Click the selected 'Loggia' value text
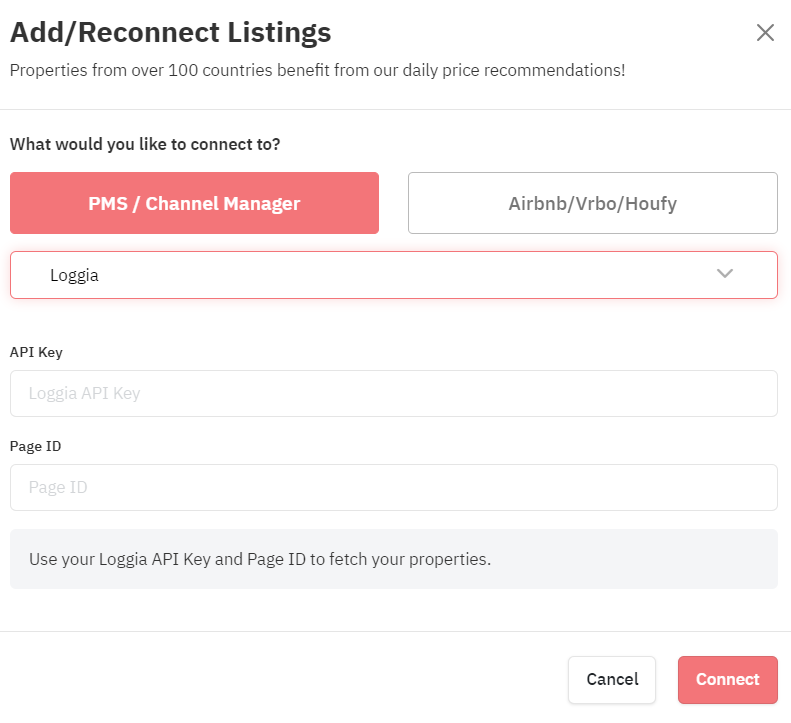 [x=74, y=275]
